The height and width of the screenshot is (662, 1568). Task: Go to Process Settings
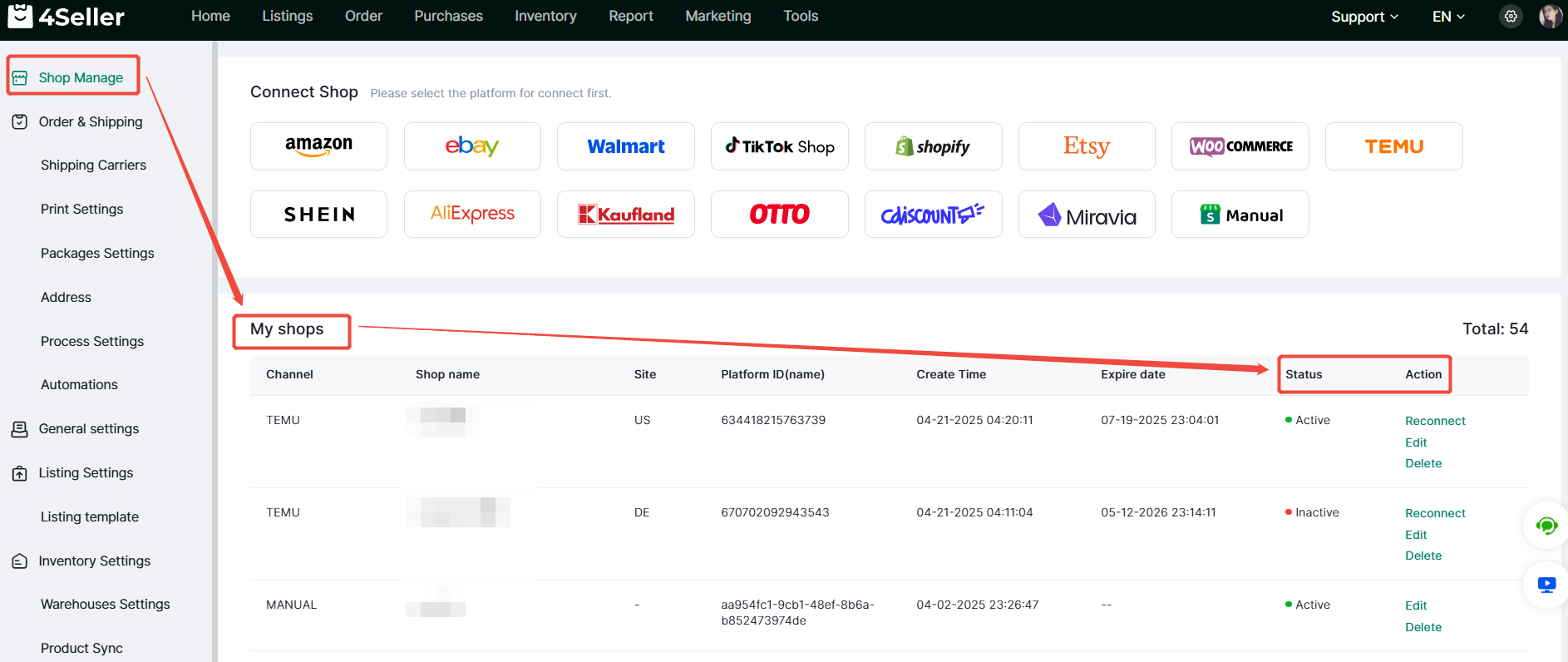[x=92, y=342]
